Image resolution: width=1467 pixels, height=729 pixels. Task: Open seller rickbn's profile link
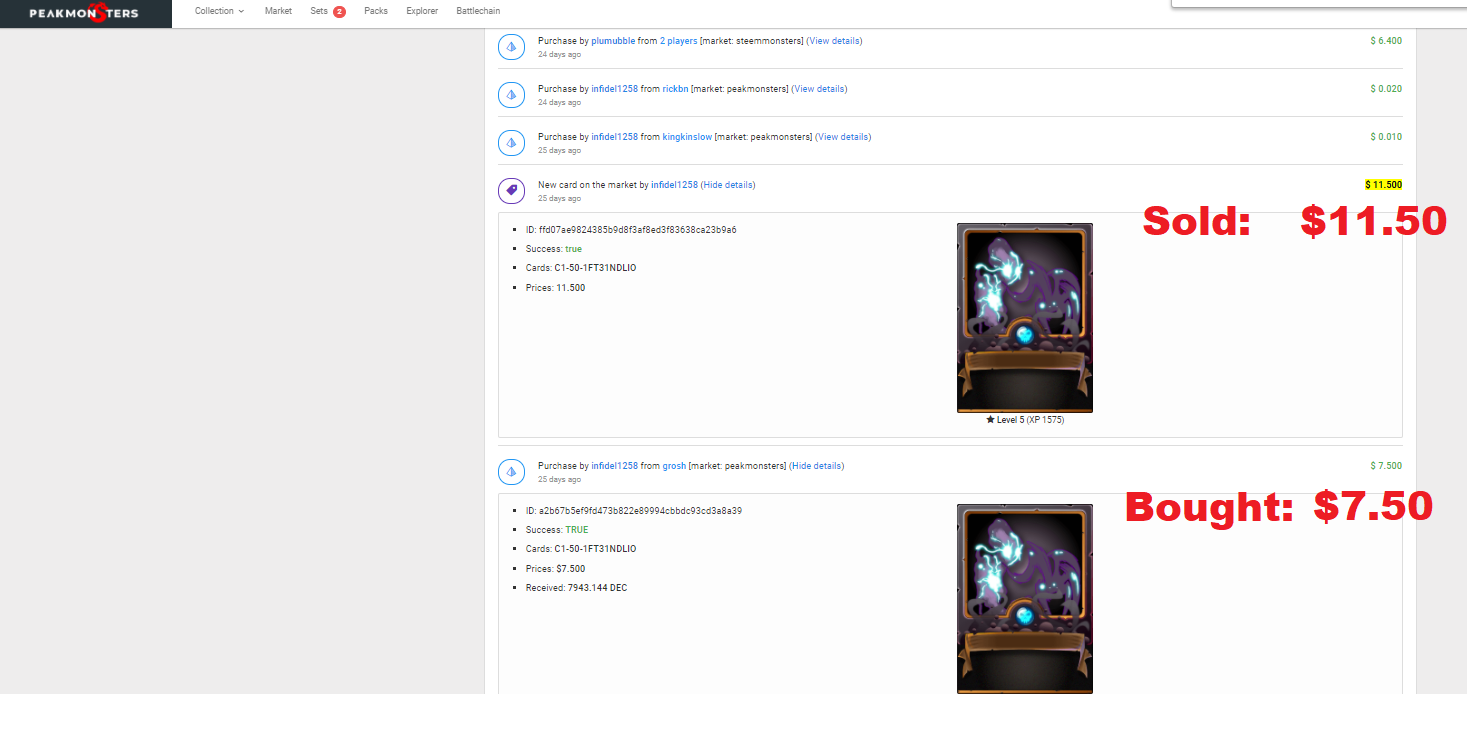tap(675, 89)
